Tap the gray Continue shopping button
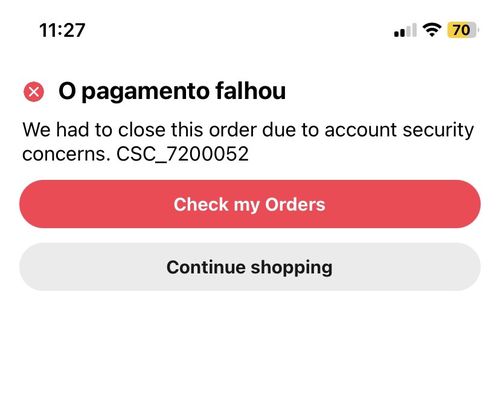Screen dimensions: 500x399 pos(250,267)
